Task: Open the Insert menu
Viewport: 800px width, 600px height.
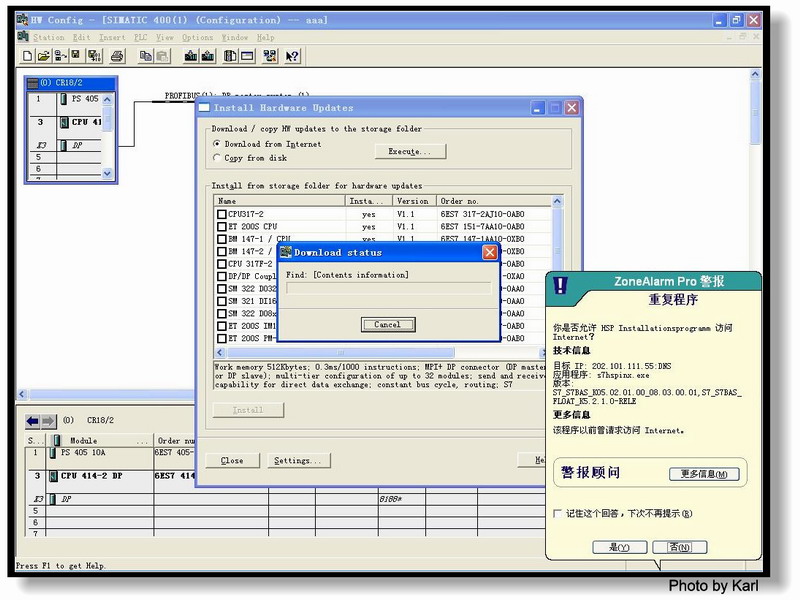Action: 112,37
